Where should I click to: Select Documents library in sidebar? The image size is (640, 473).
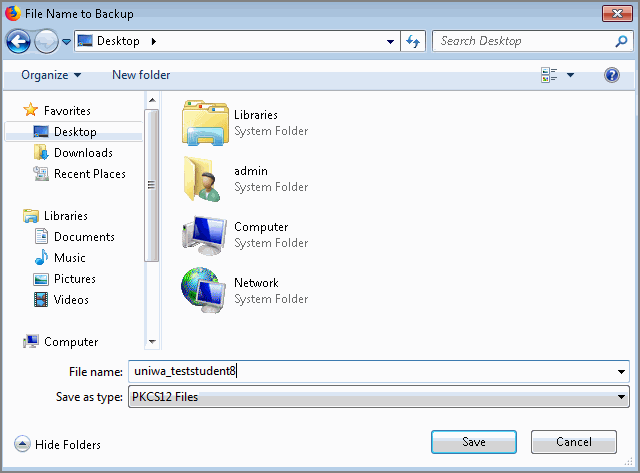click(84, 237)
